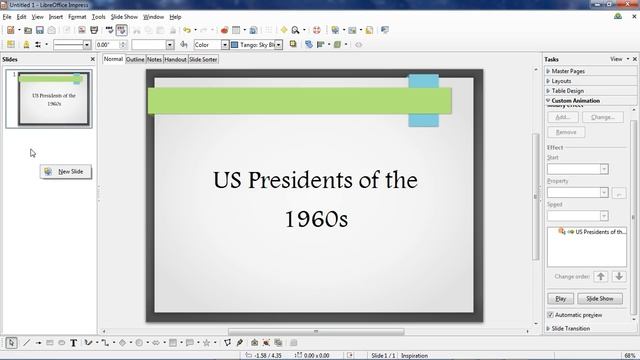The width and height of the screenshot is (640, 360).
Task: Click the Zoom magnifier icon
Action: (295, 30)
